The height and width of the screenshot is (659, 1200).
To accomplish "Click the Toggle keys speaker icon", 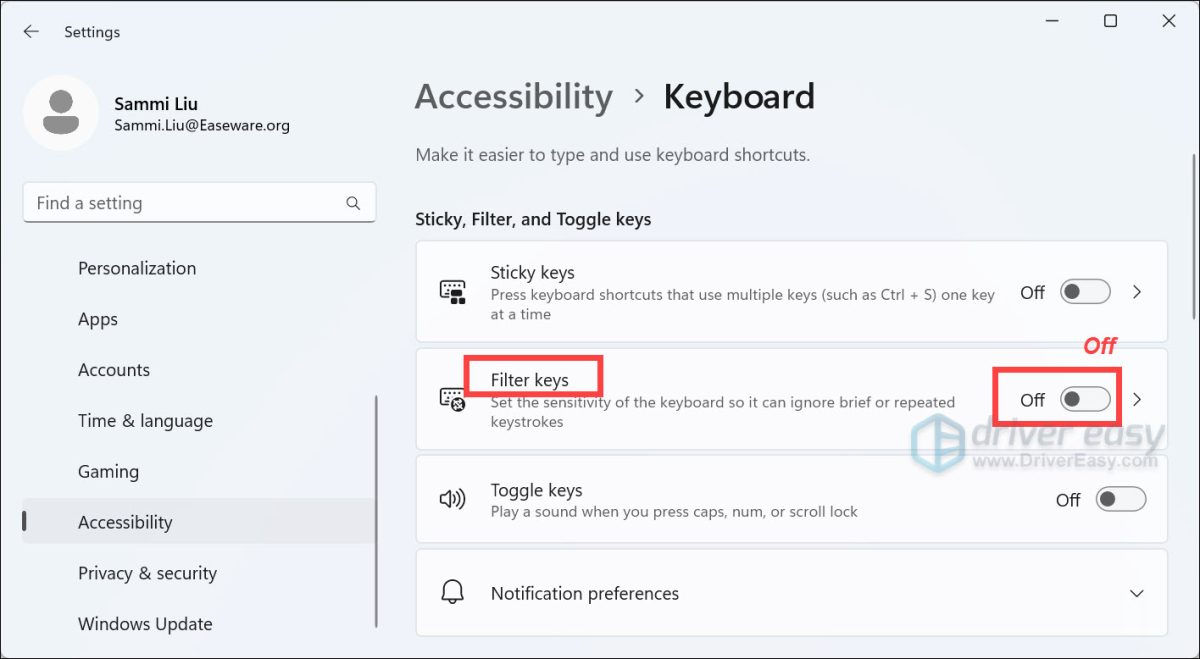I will pos(453,498).
